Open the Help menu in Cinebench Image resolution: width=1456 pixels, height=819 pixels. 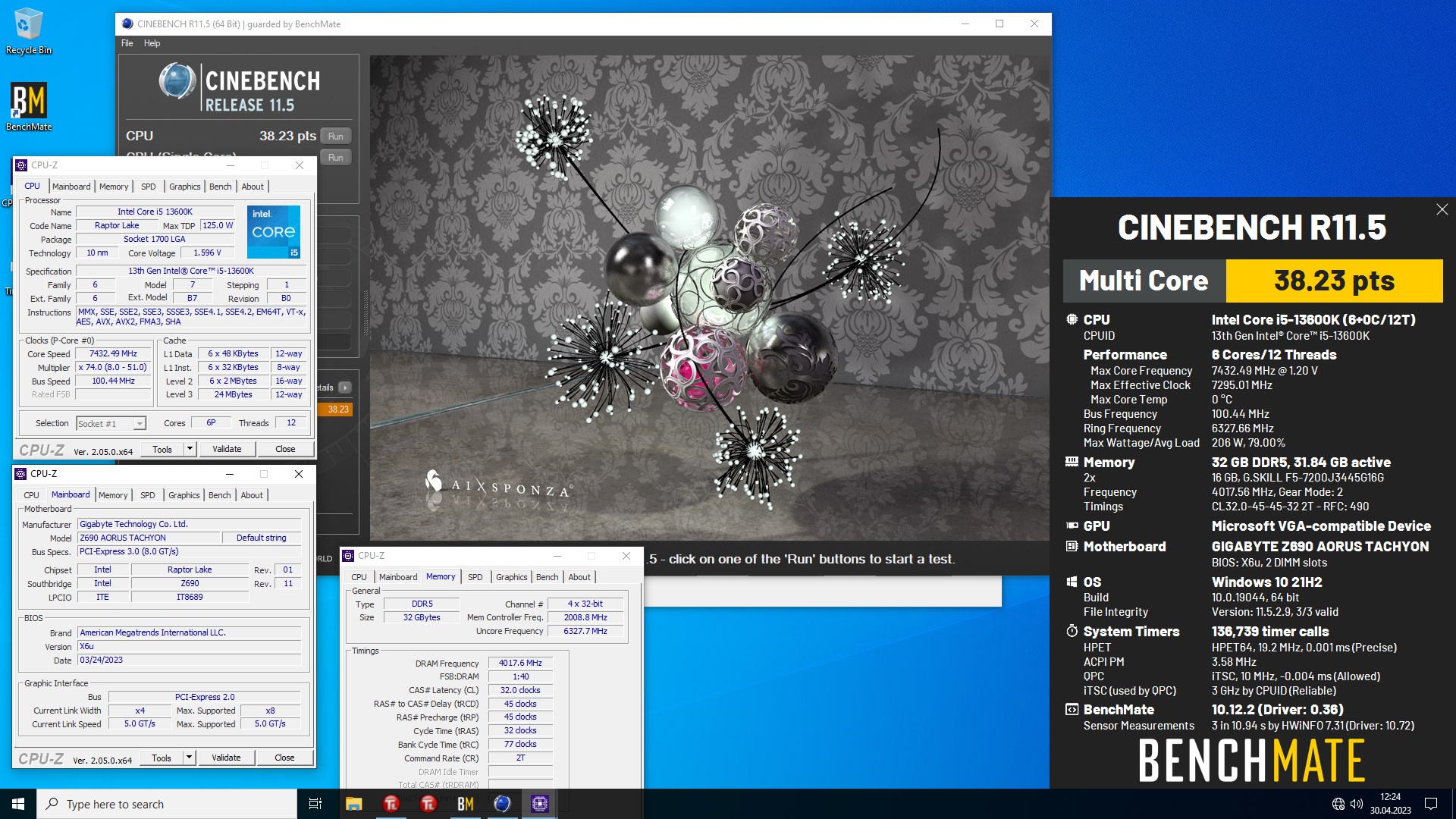[152, 43]
